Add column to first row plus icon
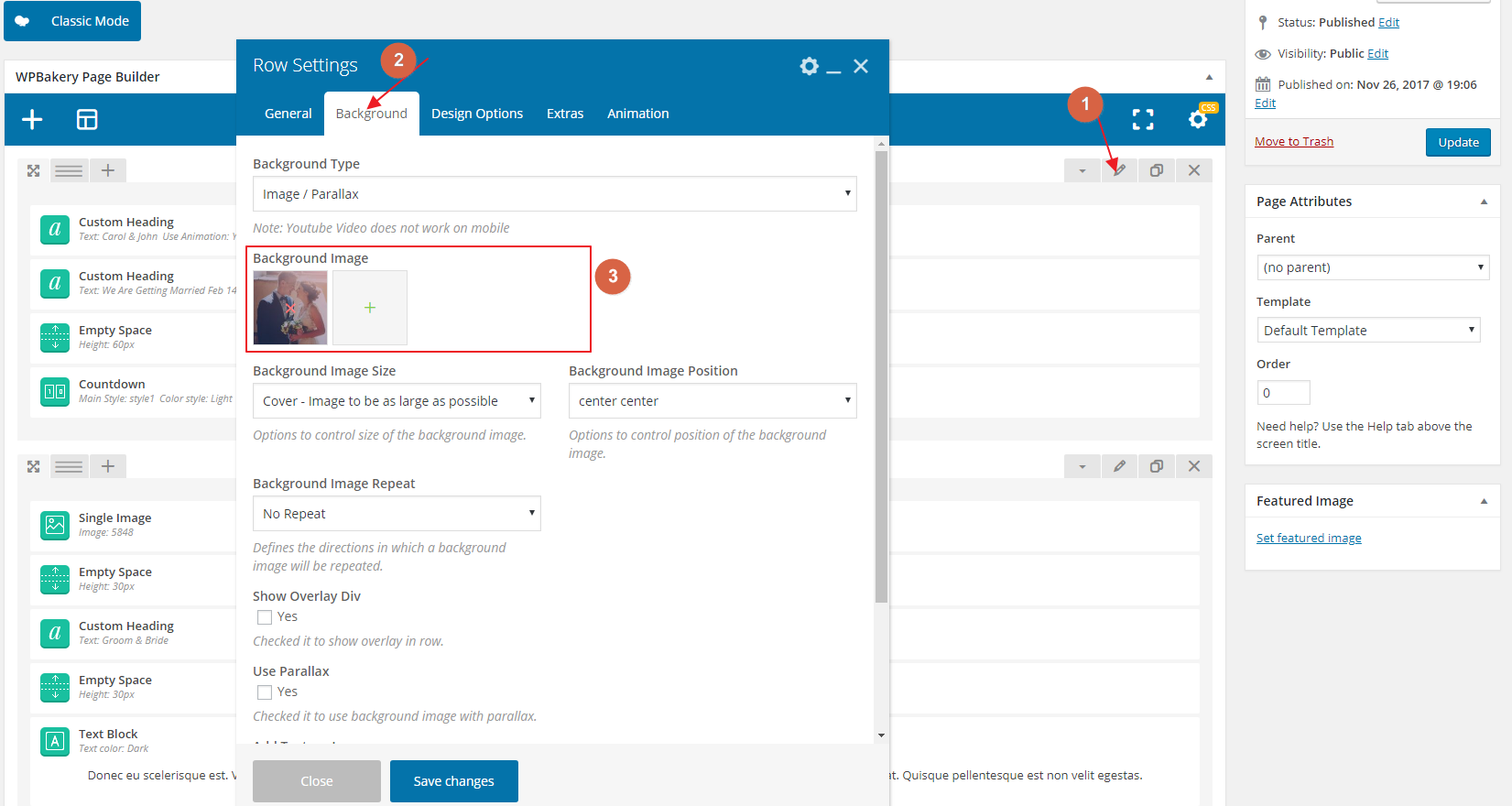This screenshot has width=1512, height=806. pos(108,170)
